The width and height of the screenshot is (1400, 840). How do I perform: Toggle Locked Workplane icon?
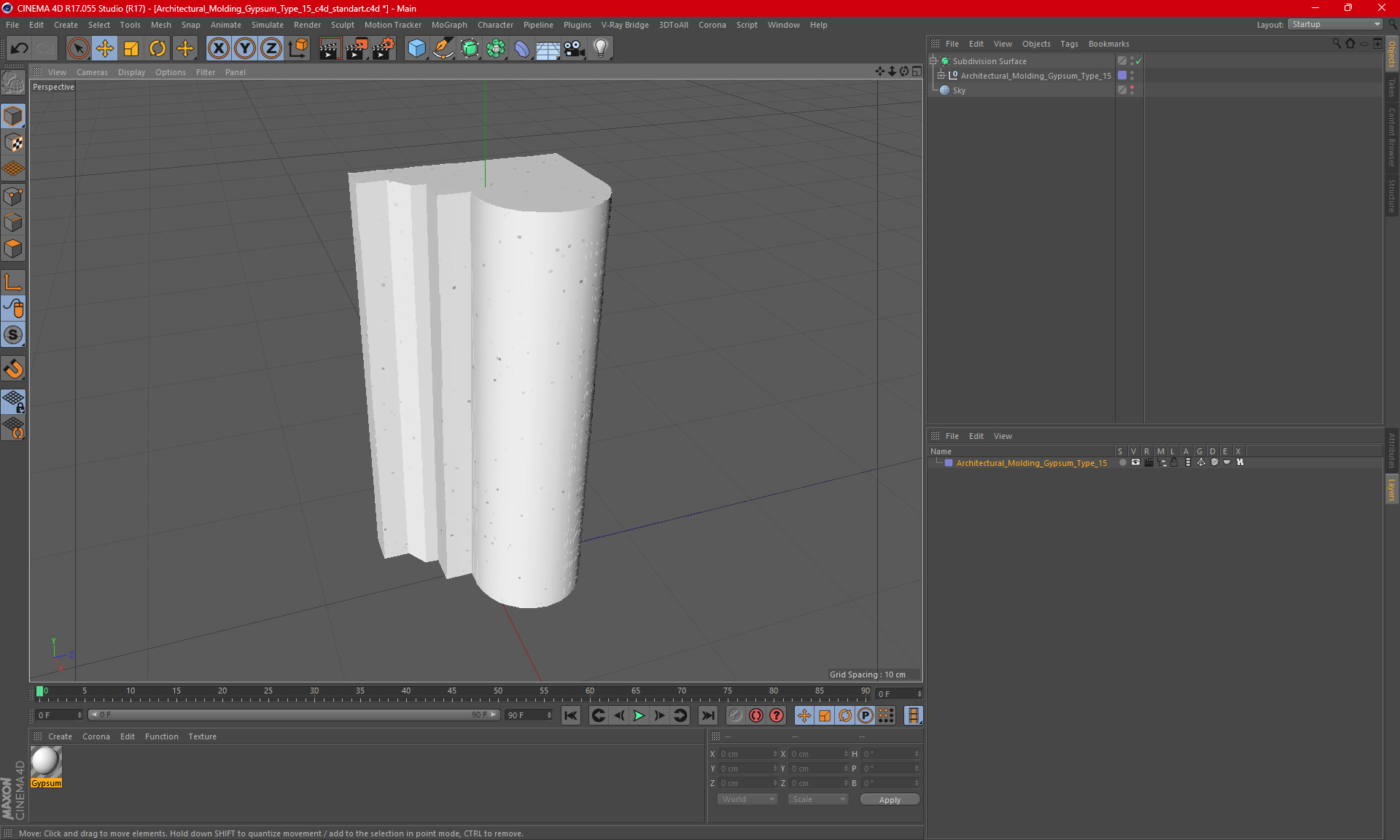(13, 402)
